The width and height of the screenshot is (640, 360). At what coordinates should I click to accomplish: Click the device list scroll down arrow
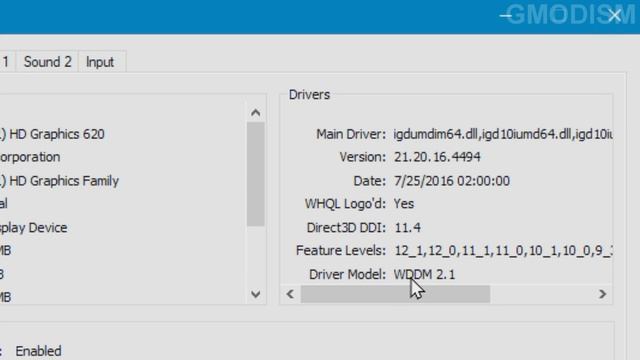point(256,294)
